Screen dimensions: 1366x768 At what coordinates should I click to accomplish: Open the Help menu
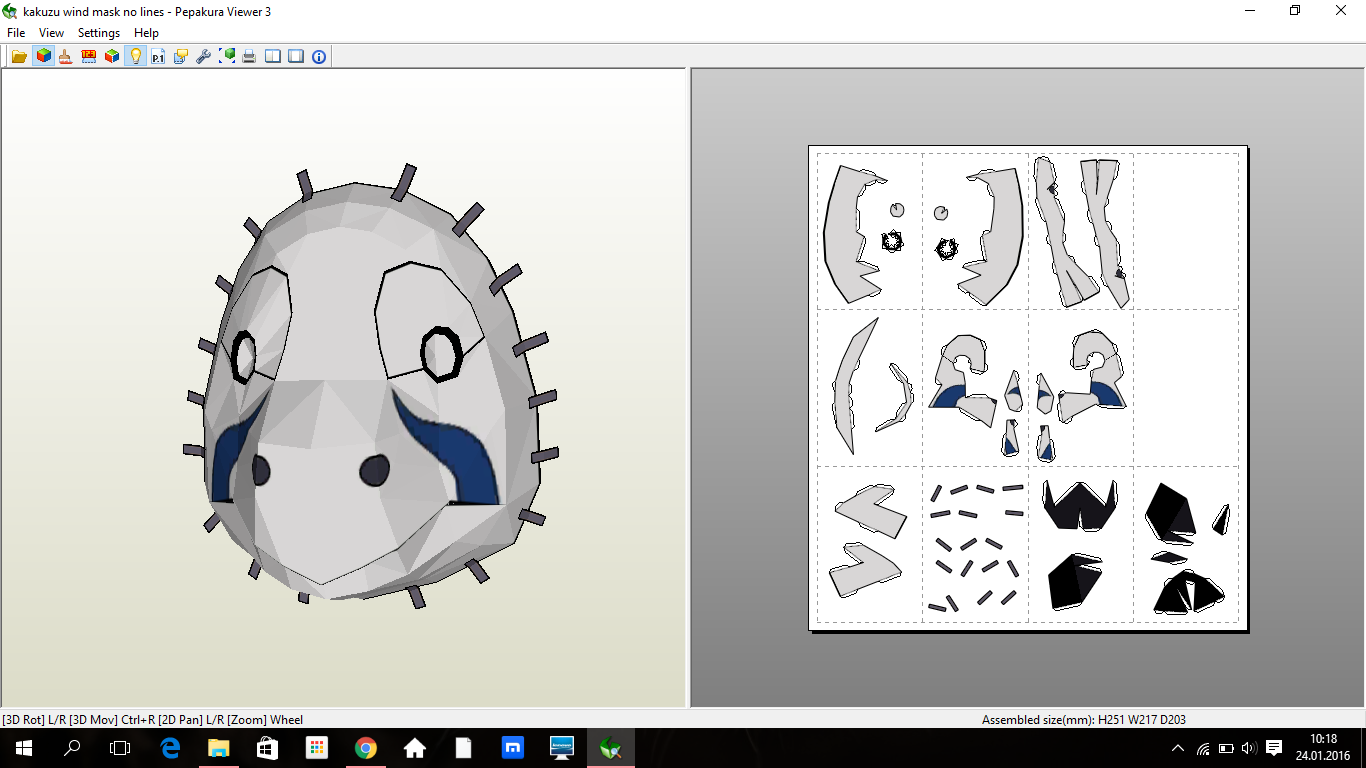coord(146,33)
